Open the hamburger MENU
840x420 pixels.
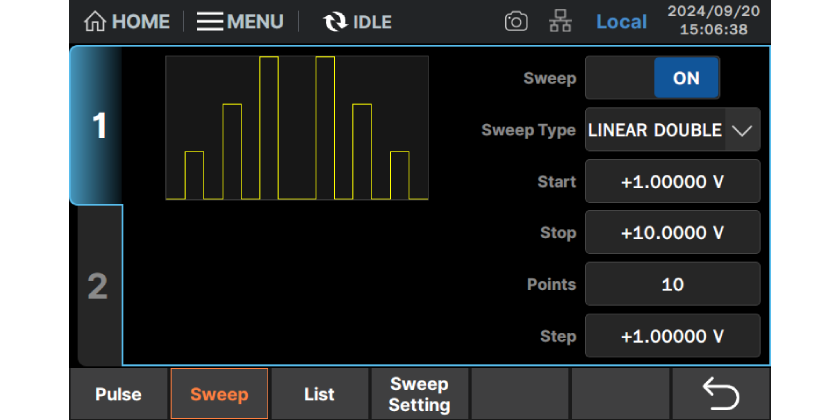pyautogui.click(x=240, y=21)
